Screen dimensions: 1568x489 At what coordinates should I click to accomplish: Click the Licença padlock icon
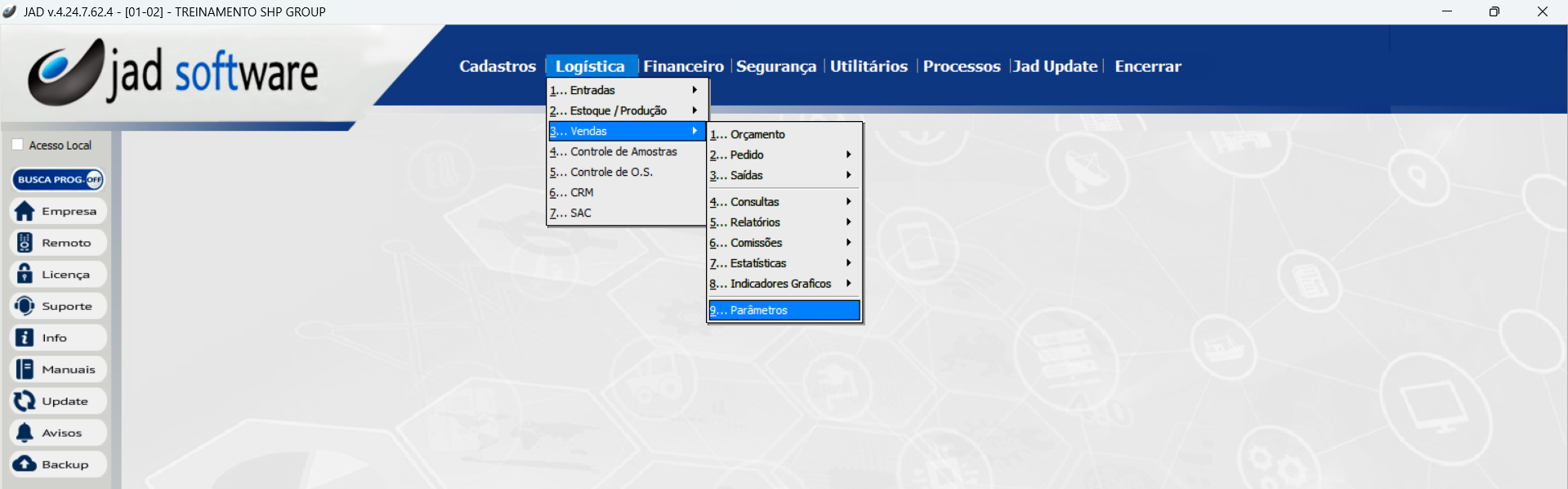25,275
